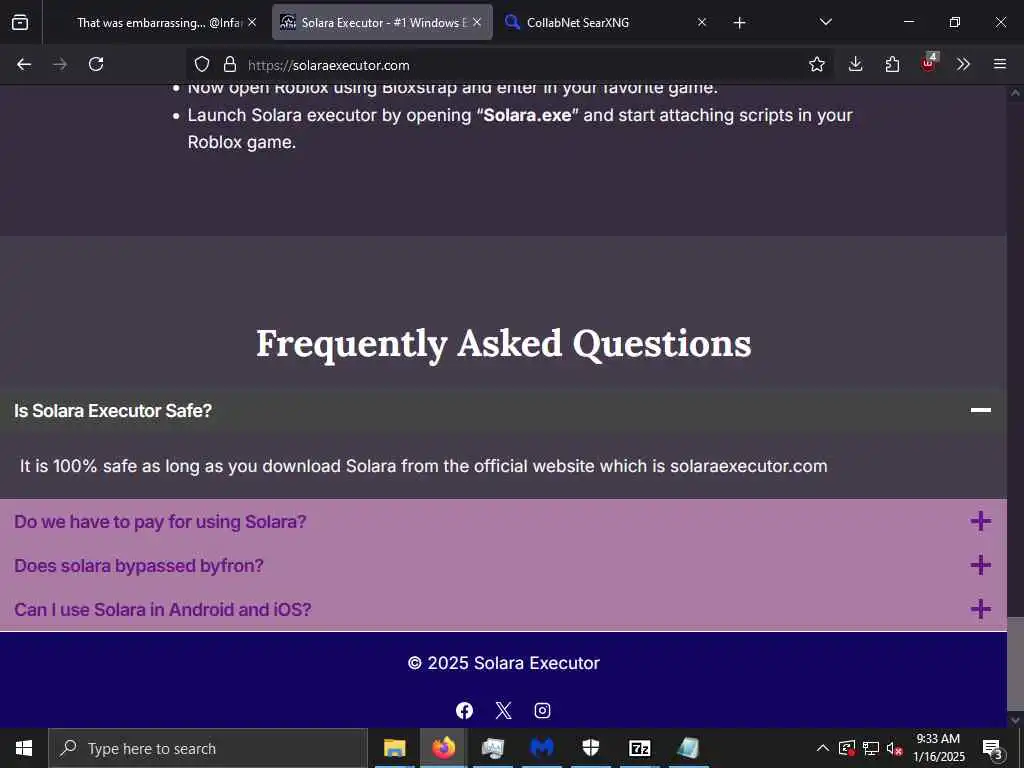The width and height of the screenshot is (1024, 768).
Task: Go back to the previous page
Action: pos(24,64)
